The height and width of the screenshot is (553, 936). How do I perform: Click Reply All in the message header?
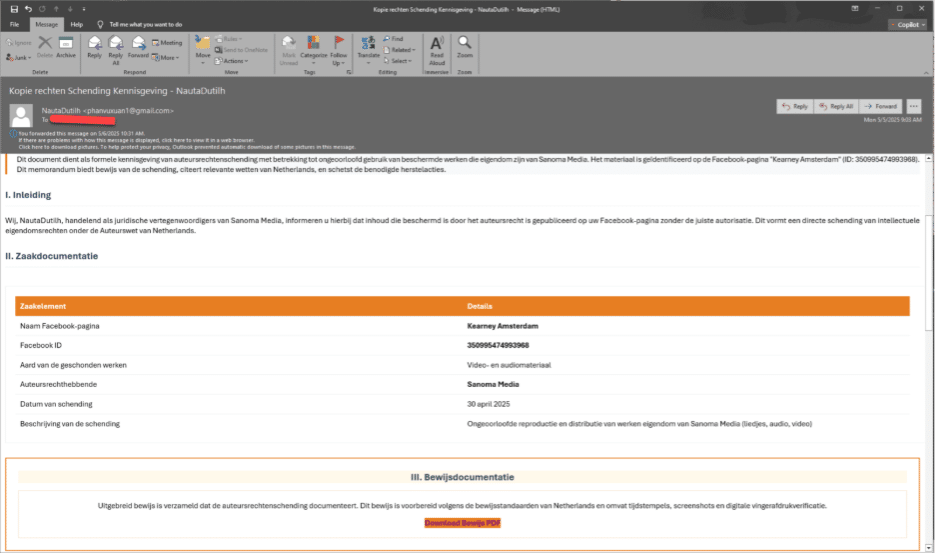(836, 106)
